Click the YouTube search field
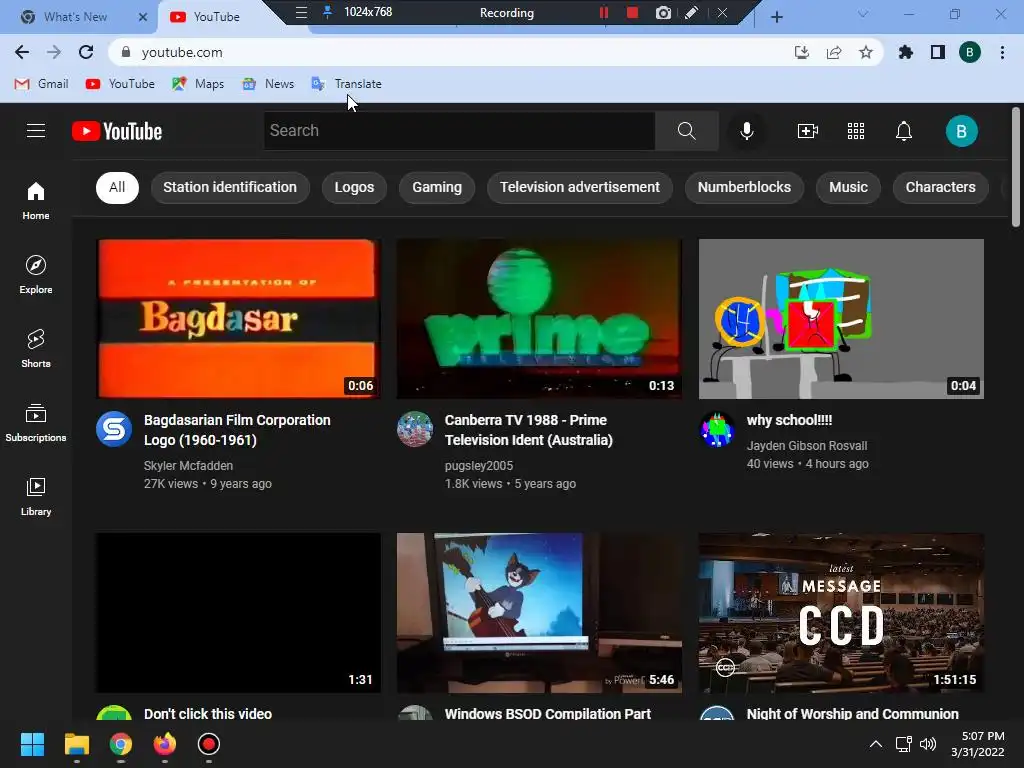The width and height of the screenshot is (1024, 768). (x=459, y=131)
